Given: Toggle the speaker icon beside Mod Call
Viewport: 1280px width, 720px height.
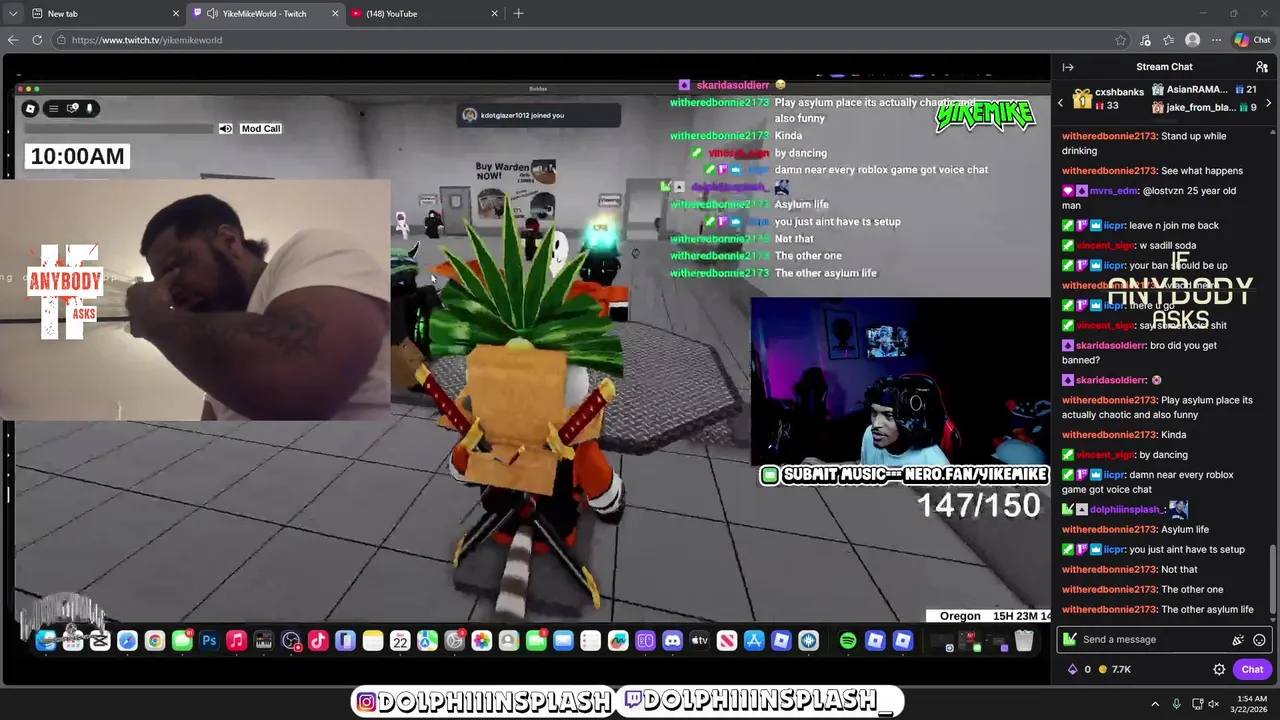Looking at the screenshot, I should coord(226,129).
